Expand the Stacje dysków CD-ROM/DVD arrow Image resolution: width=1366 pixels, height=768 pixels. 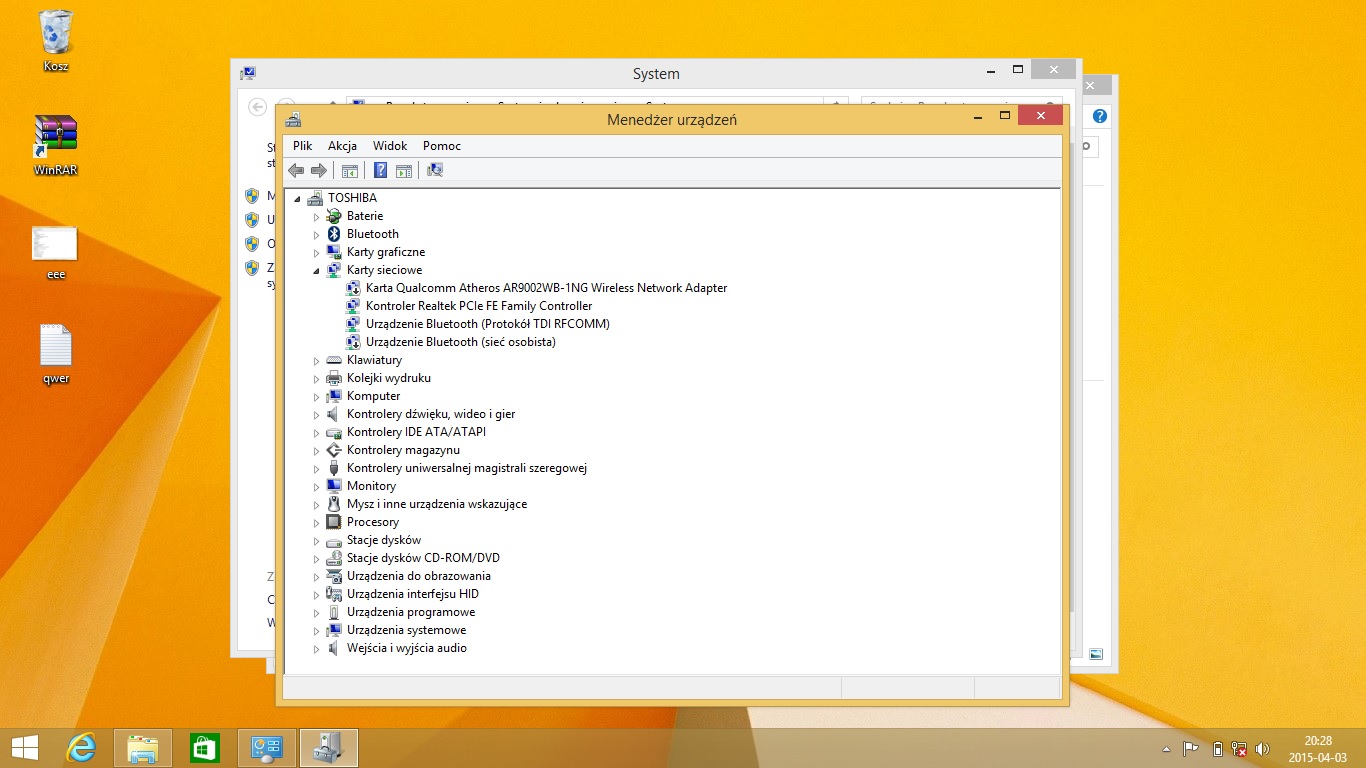click(x=316, y=558)
